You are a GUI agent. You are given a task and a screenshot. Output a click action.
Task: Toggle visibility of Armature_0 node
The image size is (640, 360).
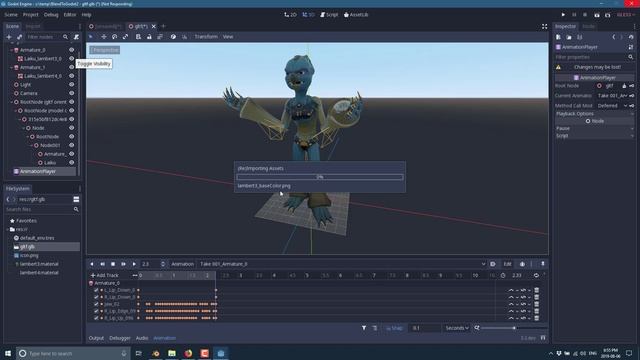tap(71, 50)
